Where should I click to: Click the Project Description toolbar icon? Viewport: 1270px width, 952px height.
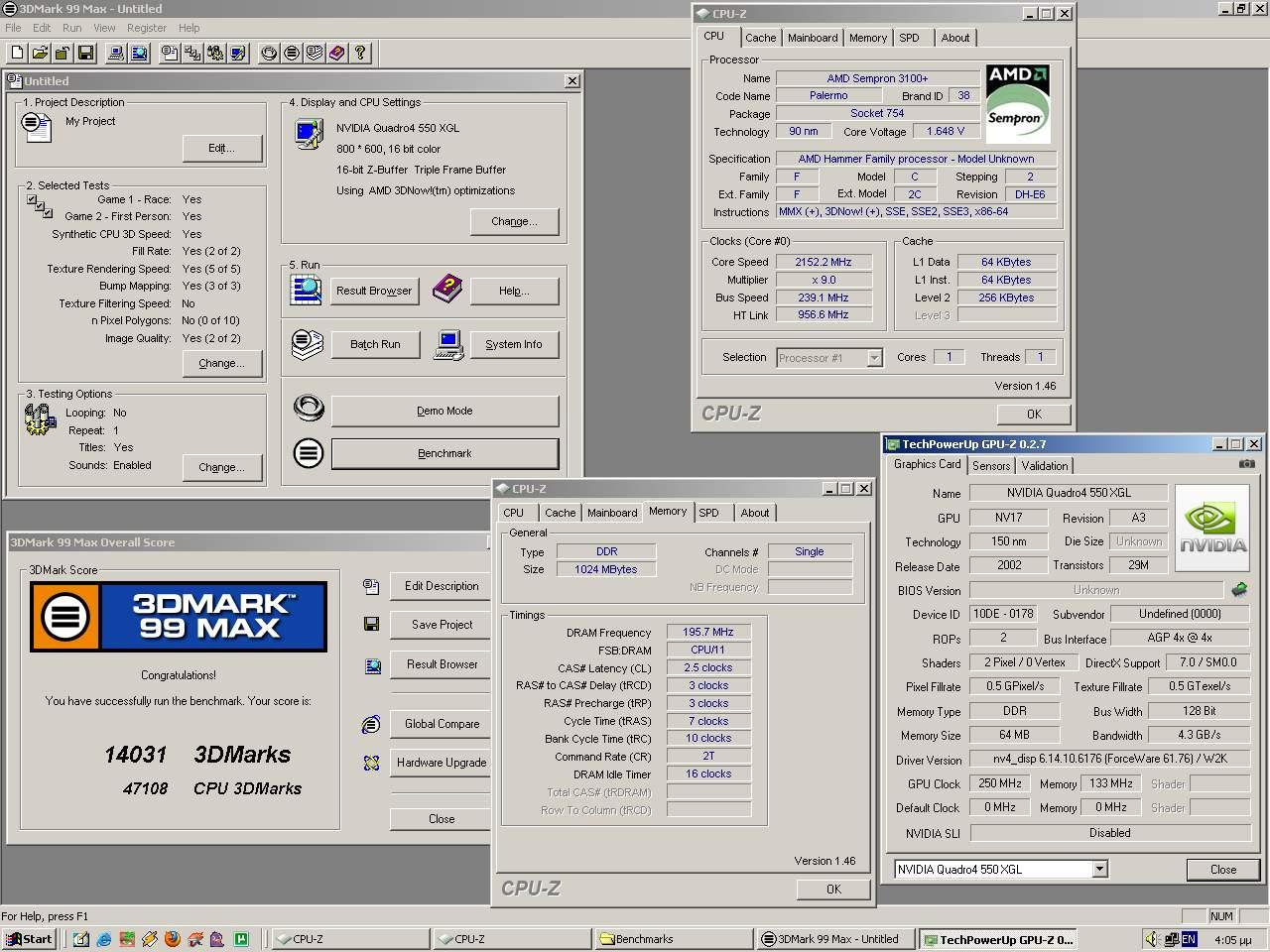pyautogui.click(x=169, y=53)
